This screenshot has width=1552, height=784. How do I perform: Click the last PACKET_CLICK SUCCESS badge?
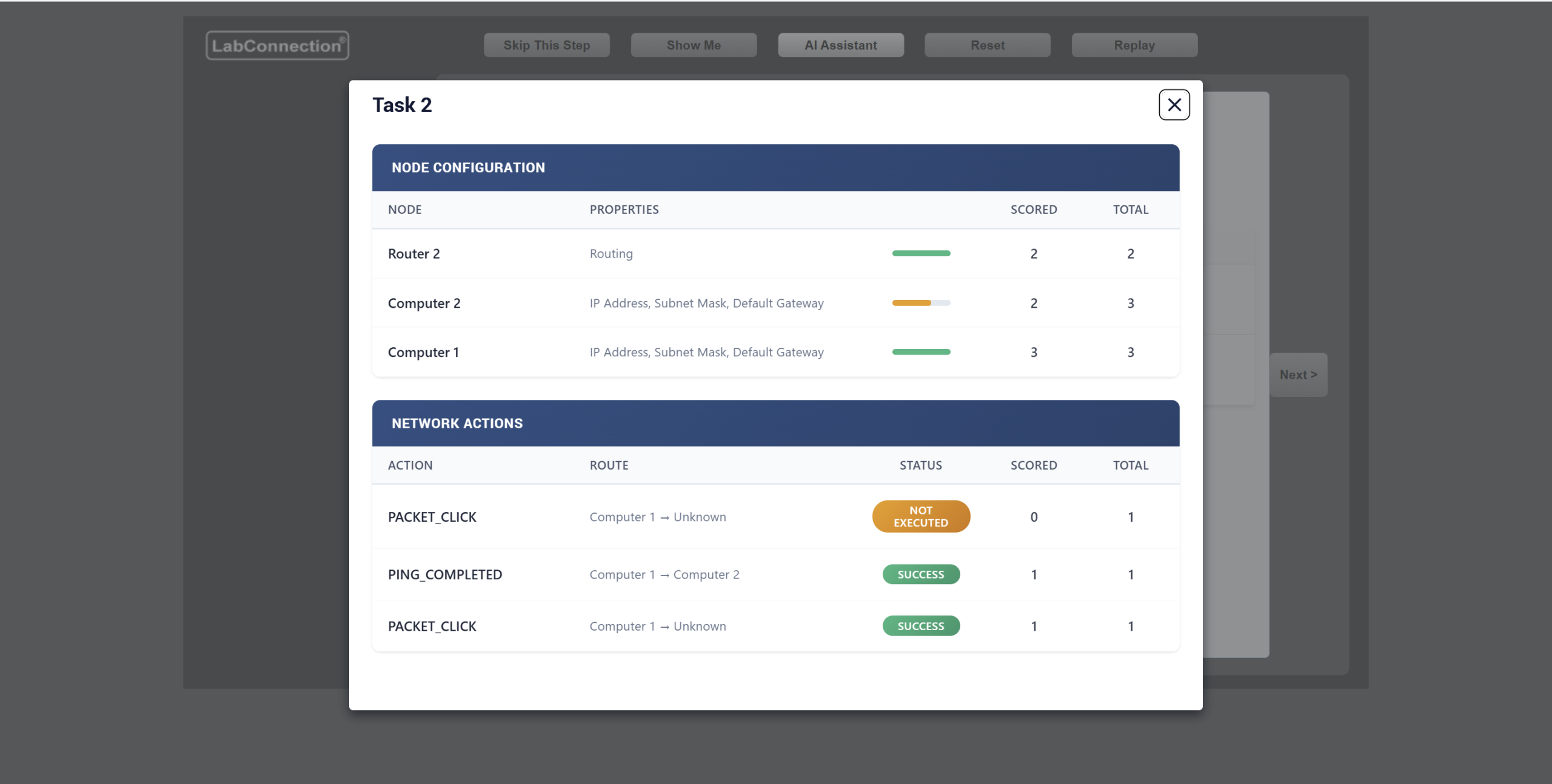pyautogui.click(x=920, y=626)
